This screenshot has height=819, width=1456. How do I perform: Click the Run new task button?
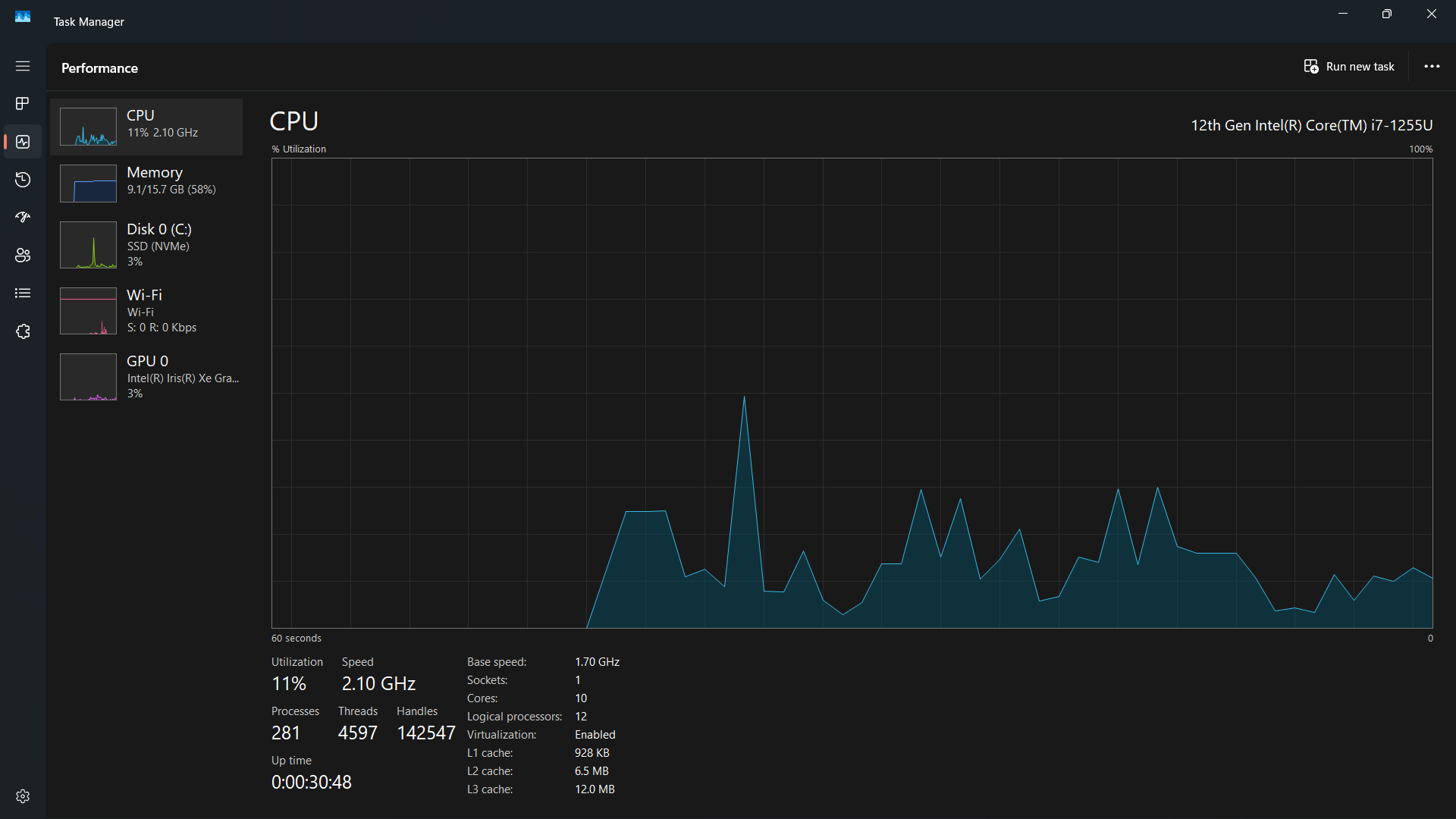1349,67
